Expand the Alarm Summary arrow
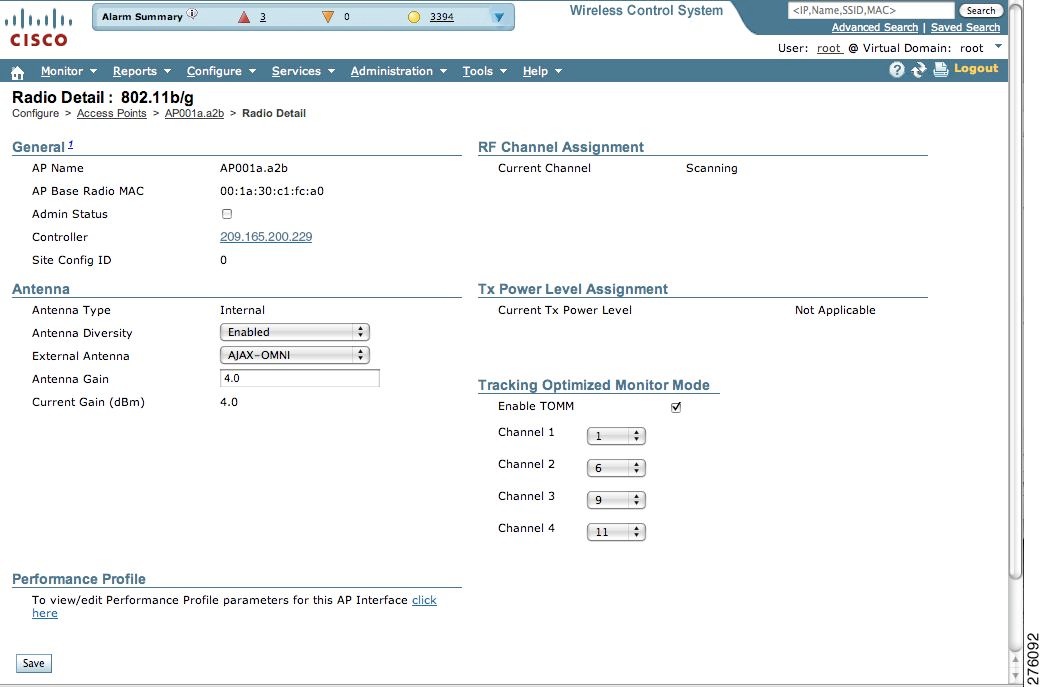1042x687 pixels. point(498,17)
